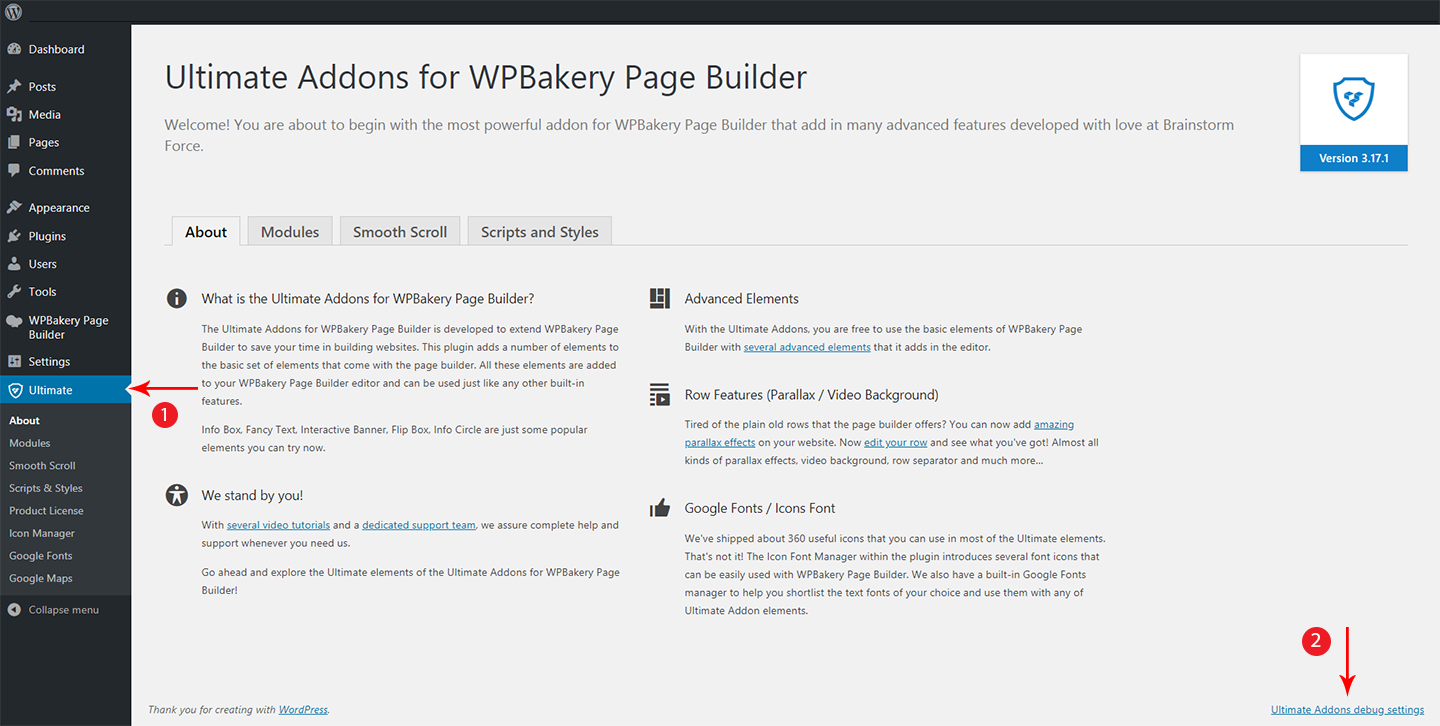This screenshot has width=1440, height=726.
Task: Click the 'Version 3.17.1' label
Action: pos(1354,158)
